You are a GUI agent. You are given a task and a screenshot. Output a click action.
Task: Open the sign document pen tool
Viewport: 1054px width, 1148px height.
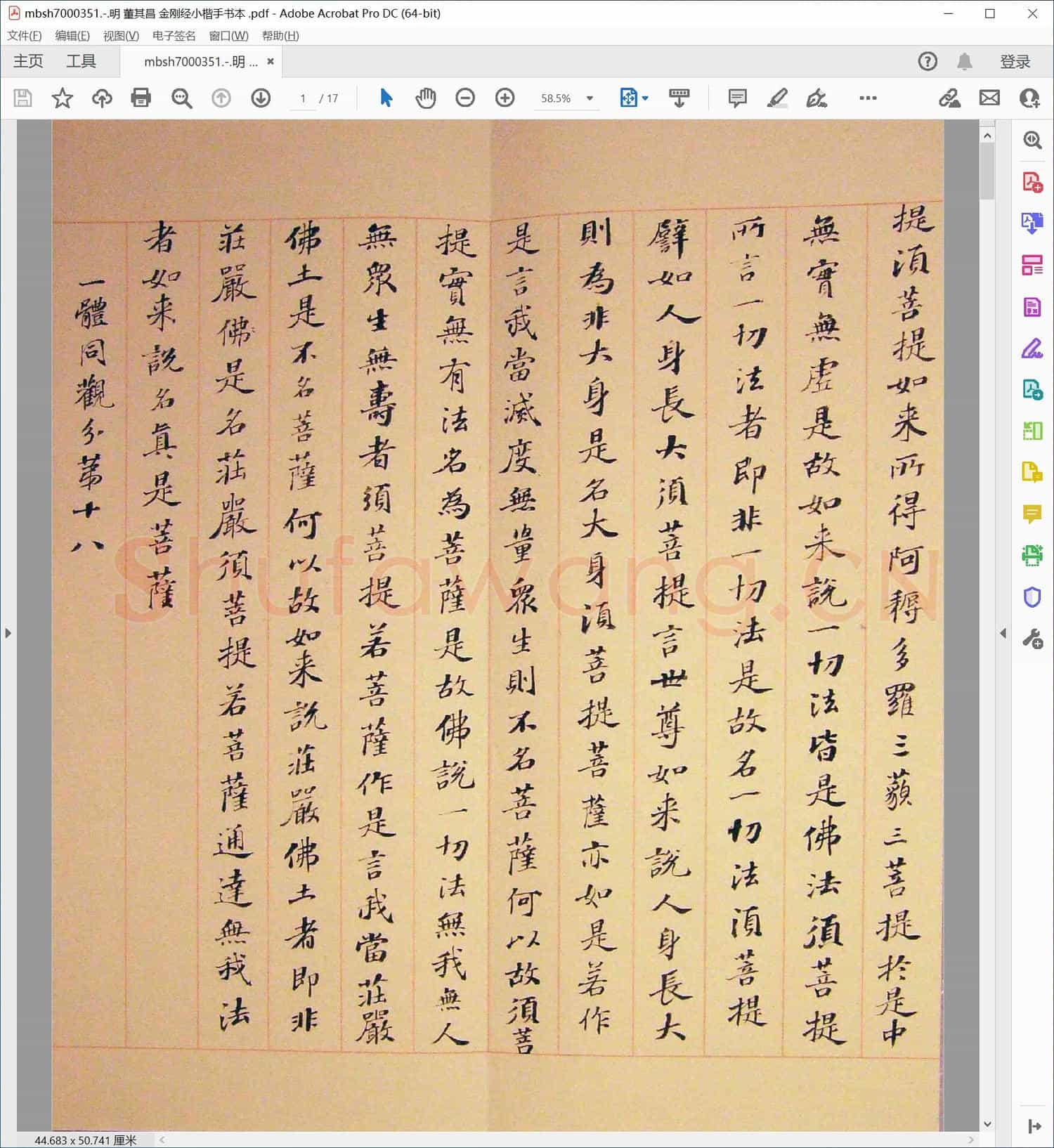click(816, 98)
